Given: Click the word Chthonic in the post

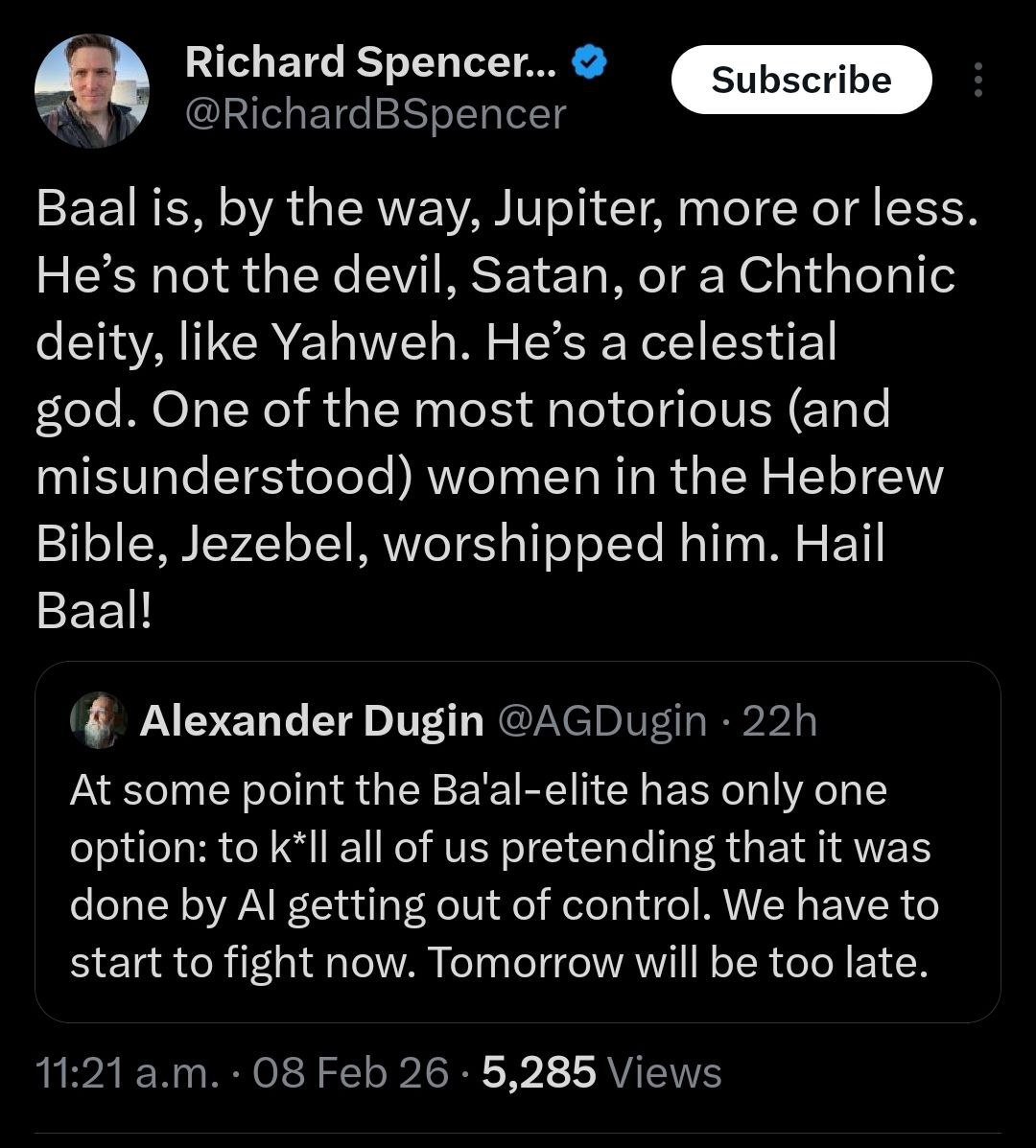Looking at the screenshot, I should click(846, 276).
